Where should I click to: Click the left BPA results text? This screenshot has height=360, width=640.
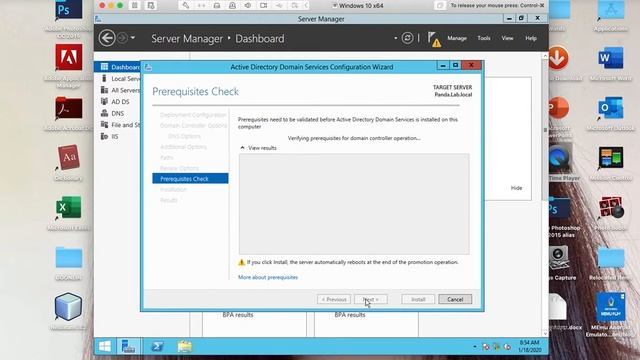238,315
